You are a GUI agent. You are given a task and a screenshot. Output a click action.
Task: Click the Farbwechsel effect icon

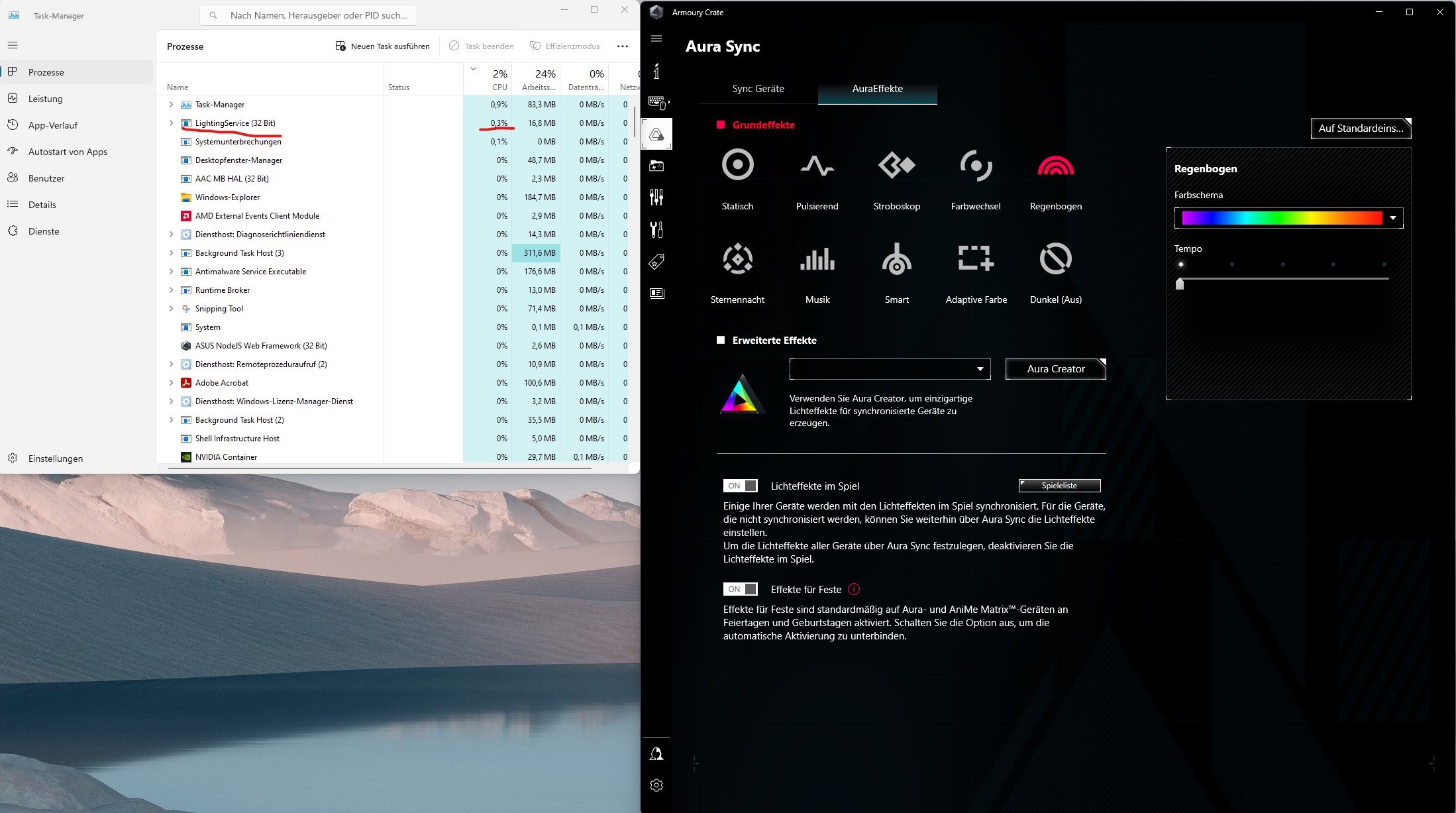coord(976,165)
